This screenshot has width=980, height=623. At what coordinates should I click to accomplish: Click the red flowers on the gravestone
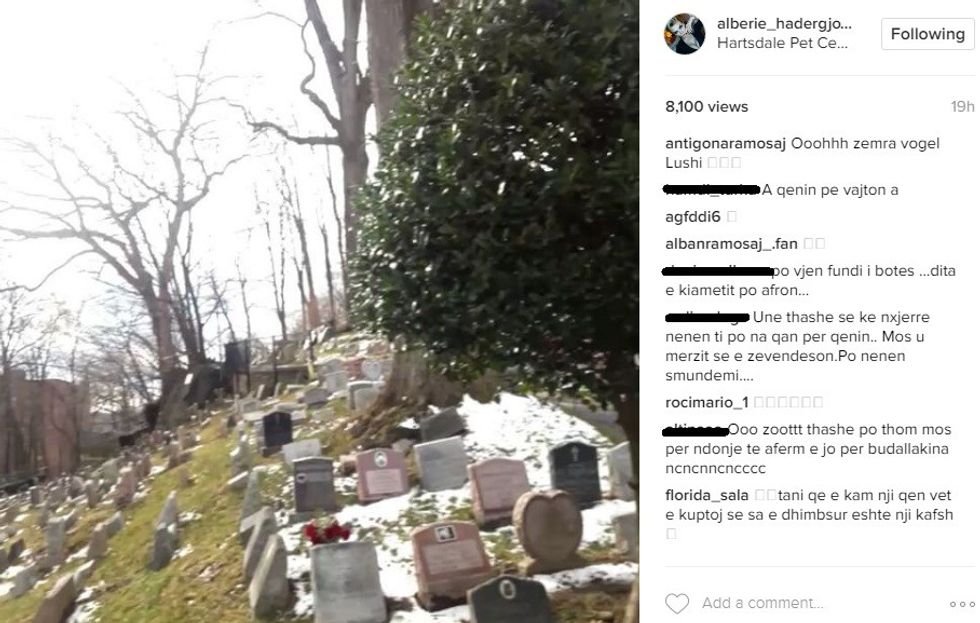[327, 532]
